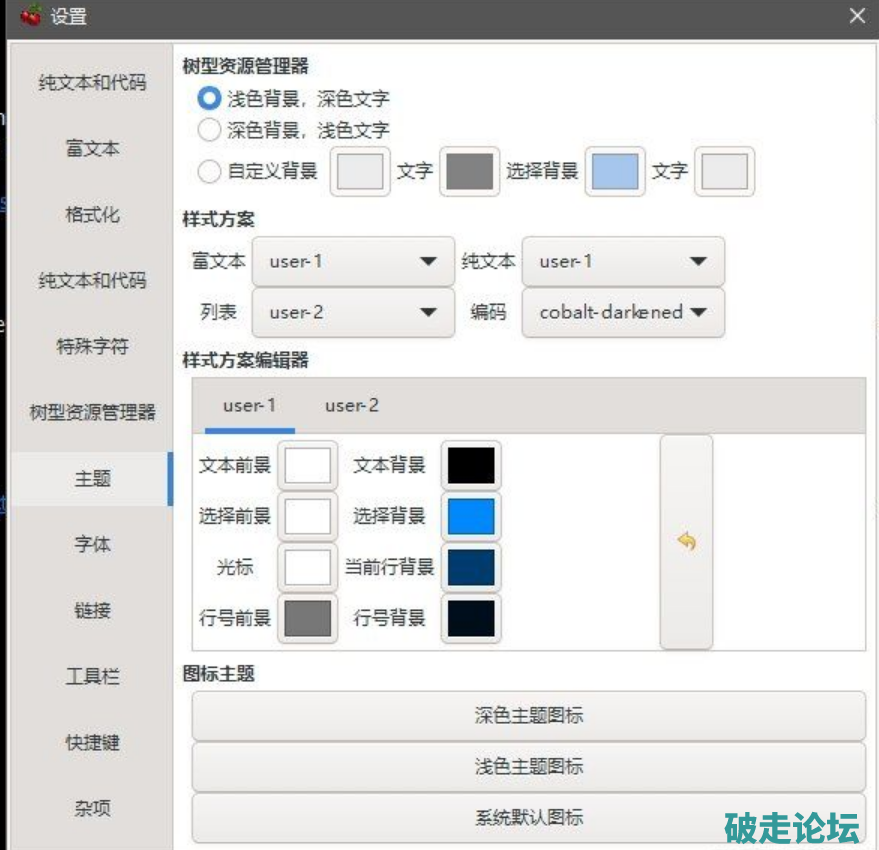Open the 编码 cobalt-darkened dropdown
The width and height of the screenshot is (879, 850).
[622, 312]
